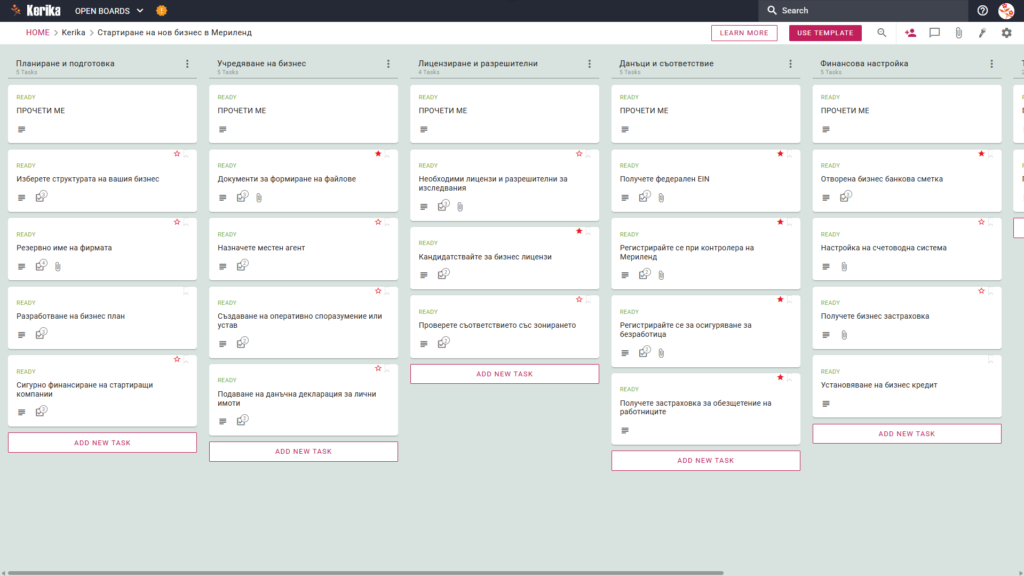Toggle star on Документи за формиране на файлове
1024x576 pixels.
378,154
